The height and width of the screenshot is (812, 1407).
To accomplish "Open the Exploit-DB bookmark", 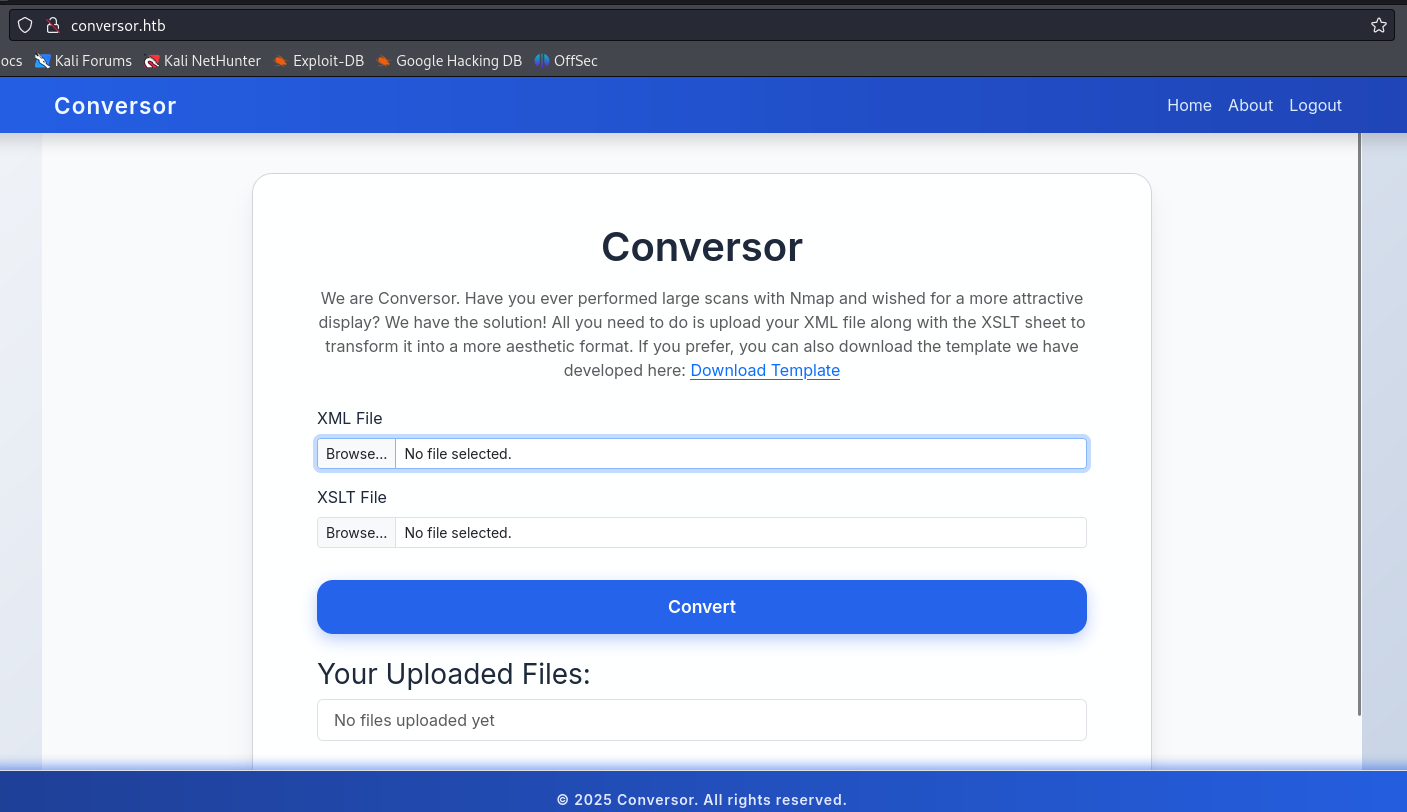I will (x=318, y=61).
